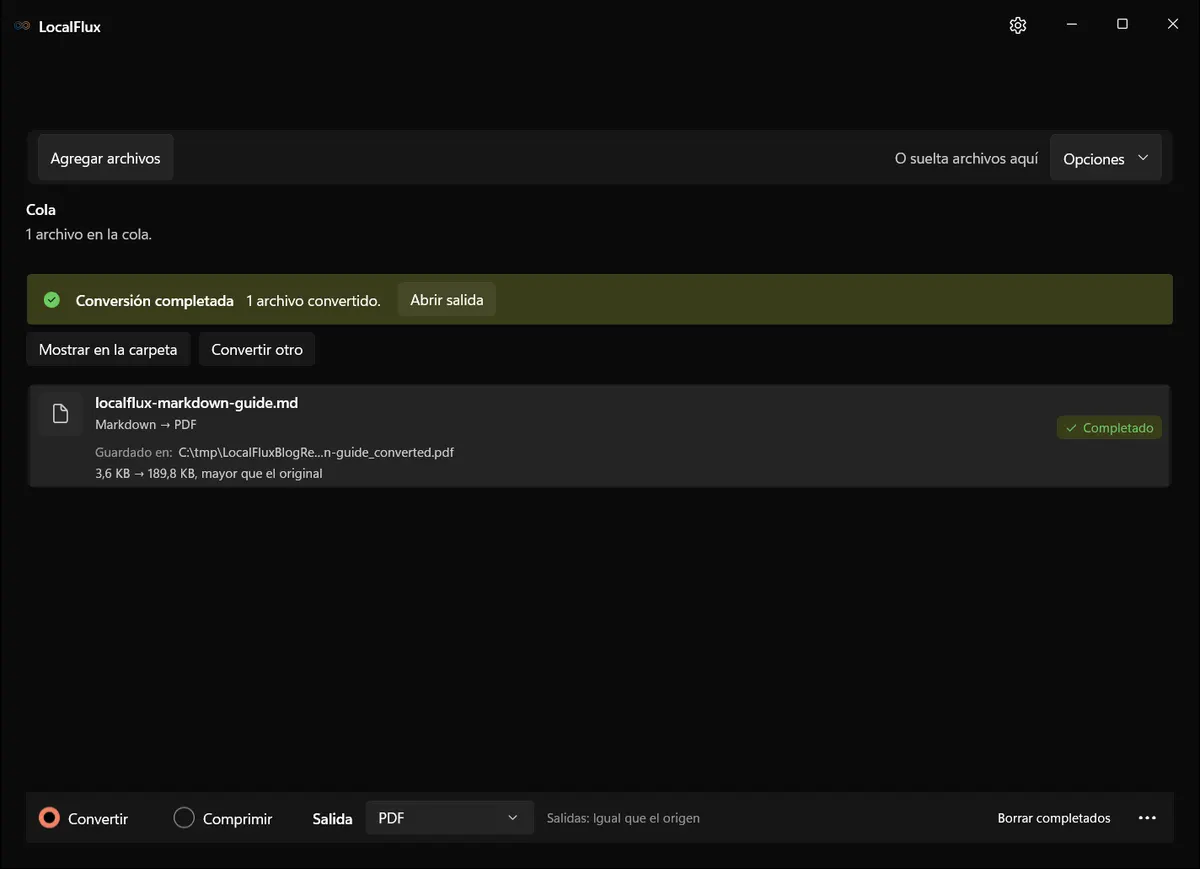The width and height of the screenshot is (1200, 869).
Task: Click the 'O suelta archivos aquí' drop hint
Action: 967,159
